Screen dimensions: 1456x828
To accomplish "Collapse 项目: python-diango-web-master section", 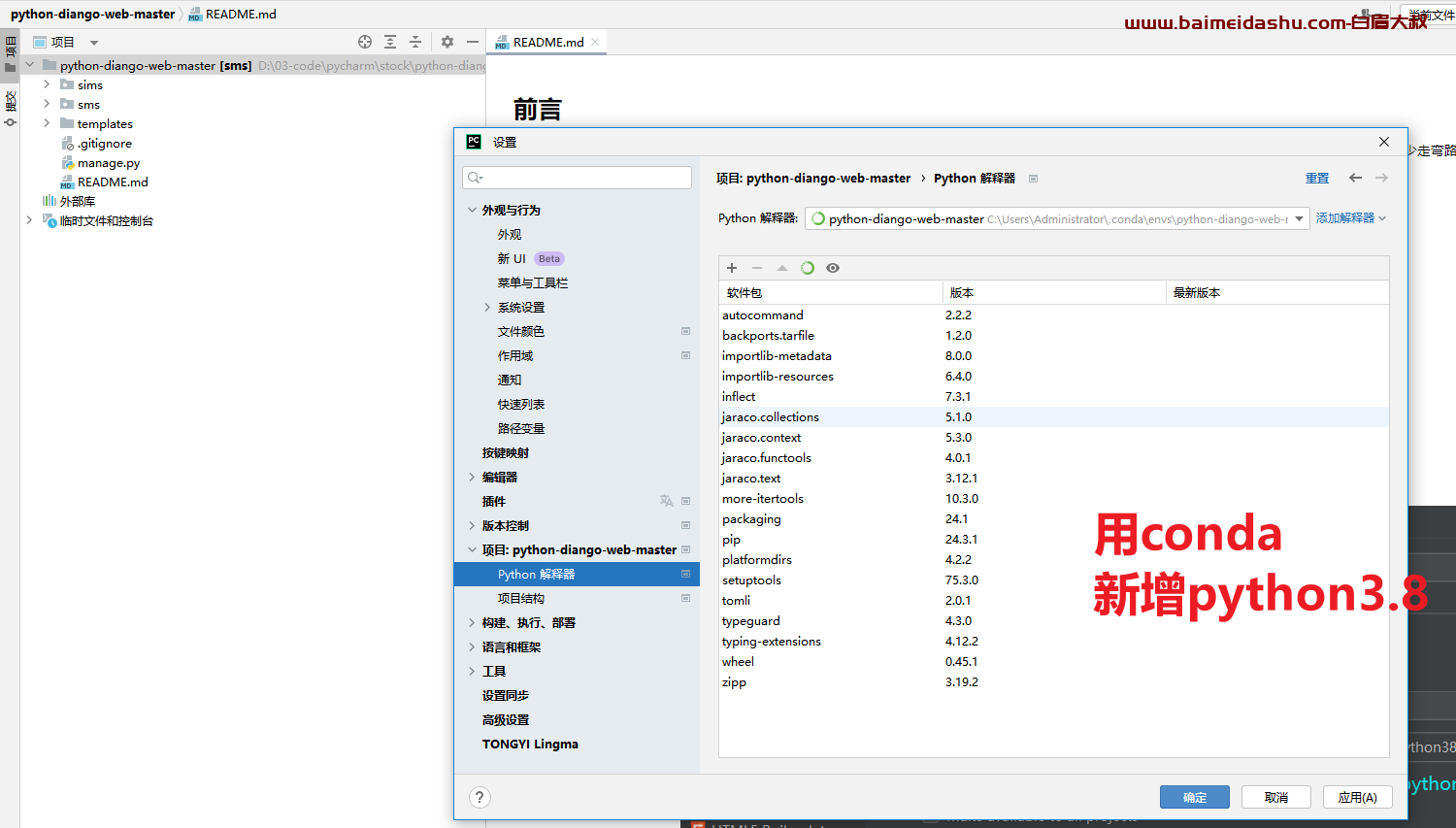I will [x=472, y=549].
